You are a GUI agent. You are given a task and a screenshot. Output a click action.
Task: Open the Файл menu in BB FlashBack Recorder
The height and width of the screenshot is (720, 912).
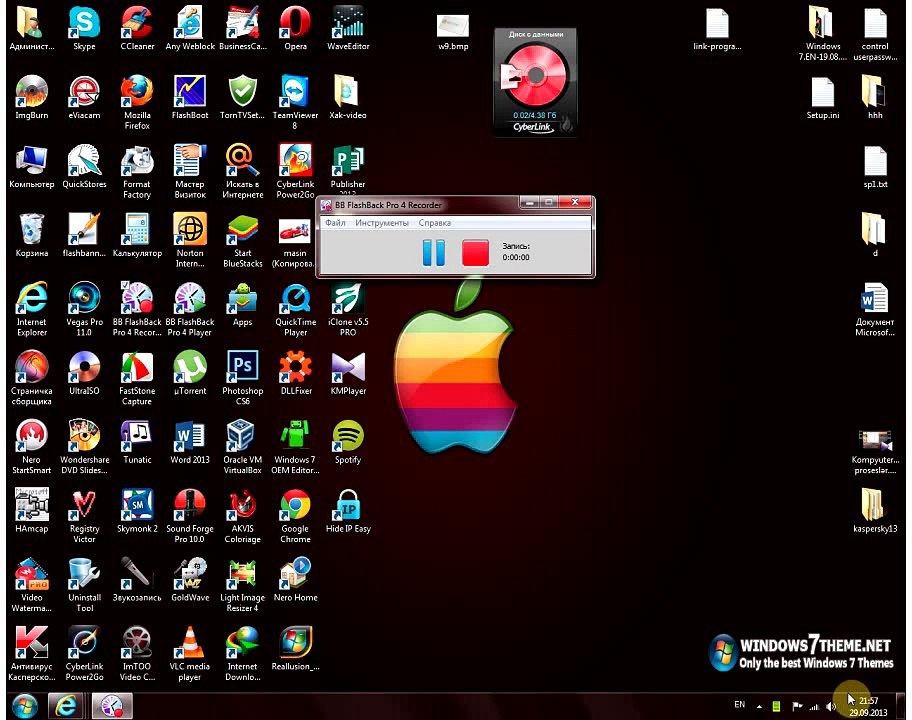[x=335, y=223]
